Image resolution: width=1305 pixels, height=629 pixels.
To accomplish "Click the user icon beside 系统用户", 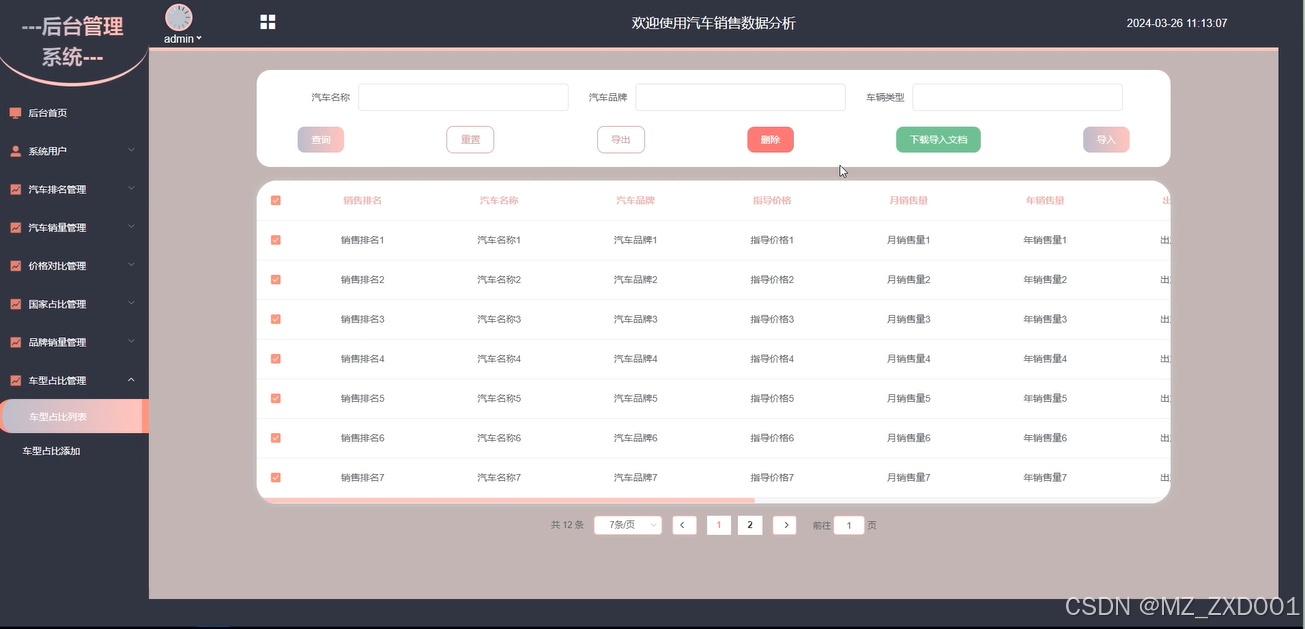I will [15, 151].
